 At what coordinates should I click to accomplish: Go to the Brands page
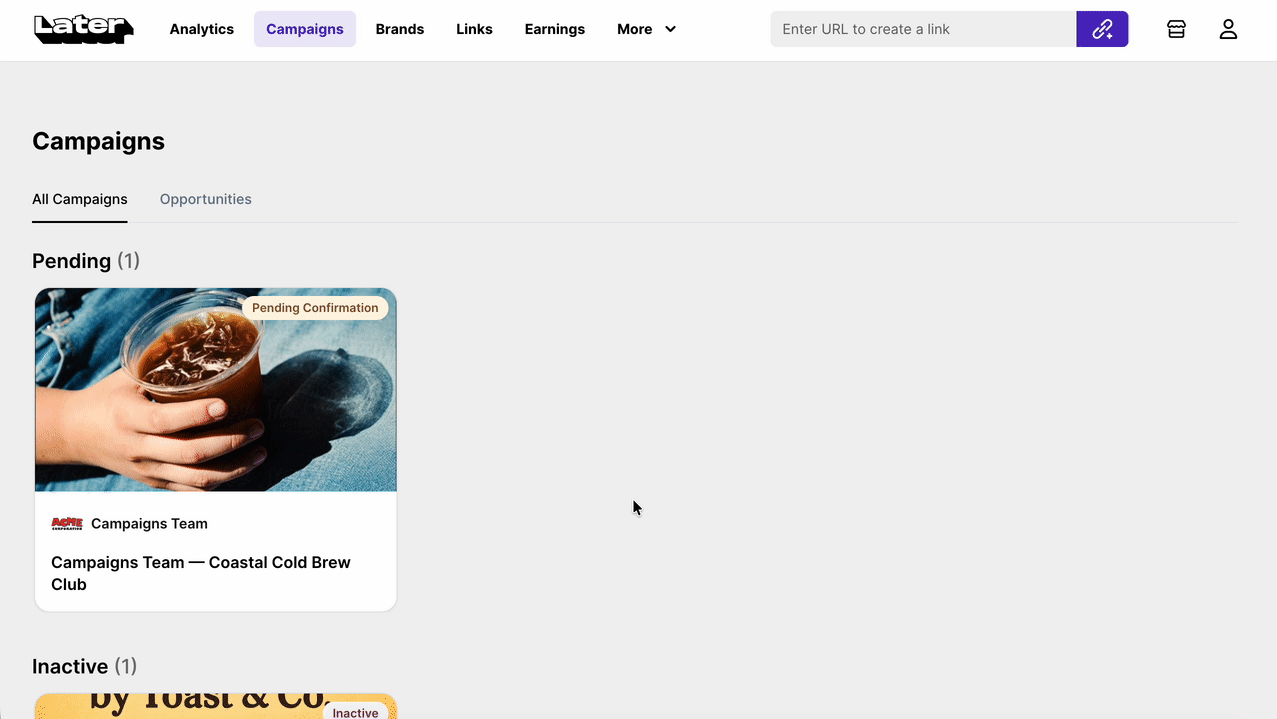point(400,29)
